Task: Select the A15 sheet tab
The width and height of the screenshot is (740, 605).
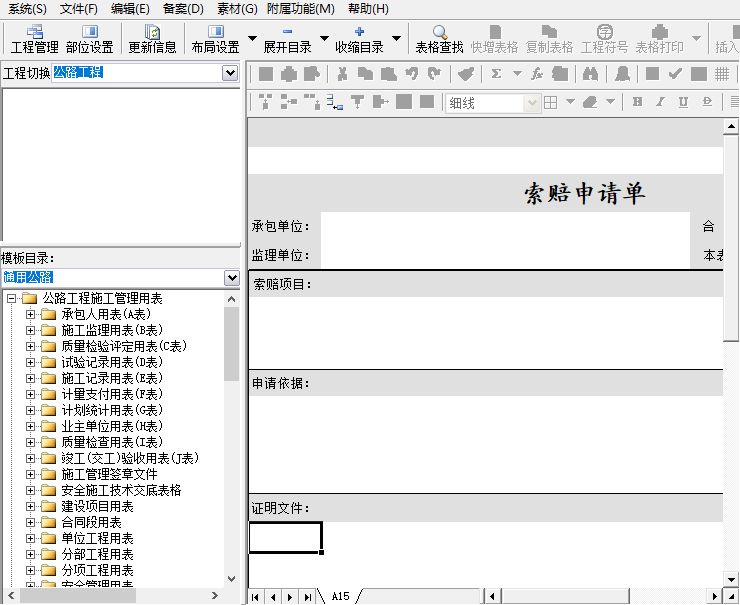Action: pyautogui.click(x=340, y=596)
